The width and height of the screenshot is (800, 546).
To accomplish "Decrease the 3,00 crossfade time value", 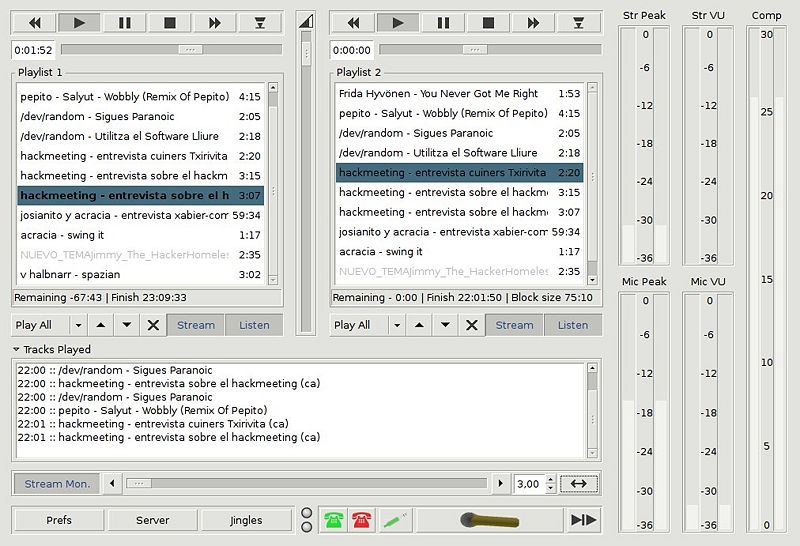I will (x=550, y=488).
